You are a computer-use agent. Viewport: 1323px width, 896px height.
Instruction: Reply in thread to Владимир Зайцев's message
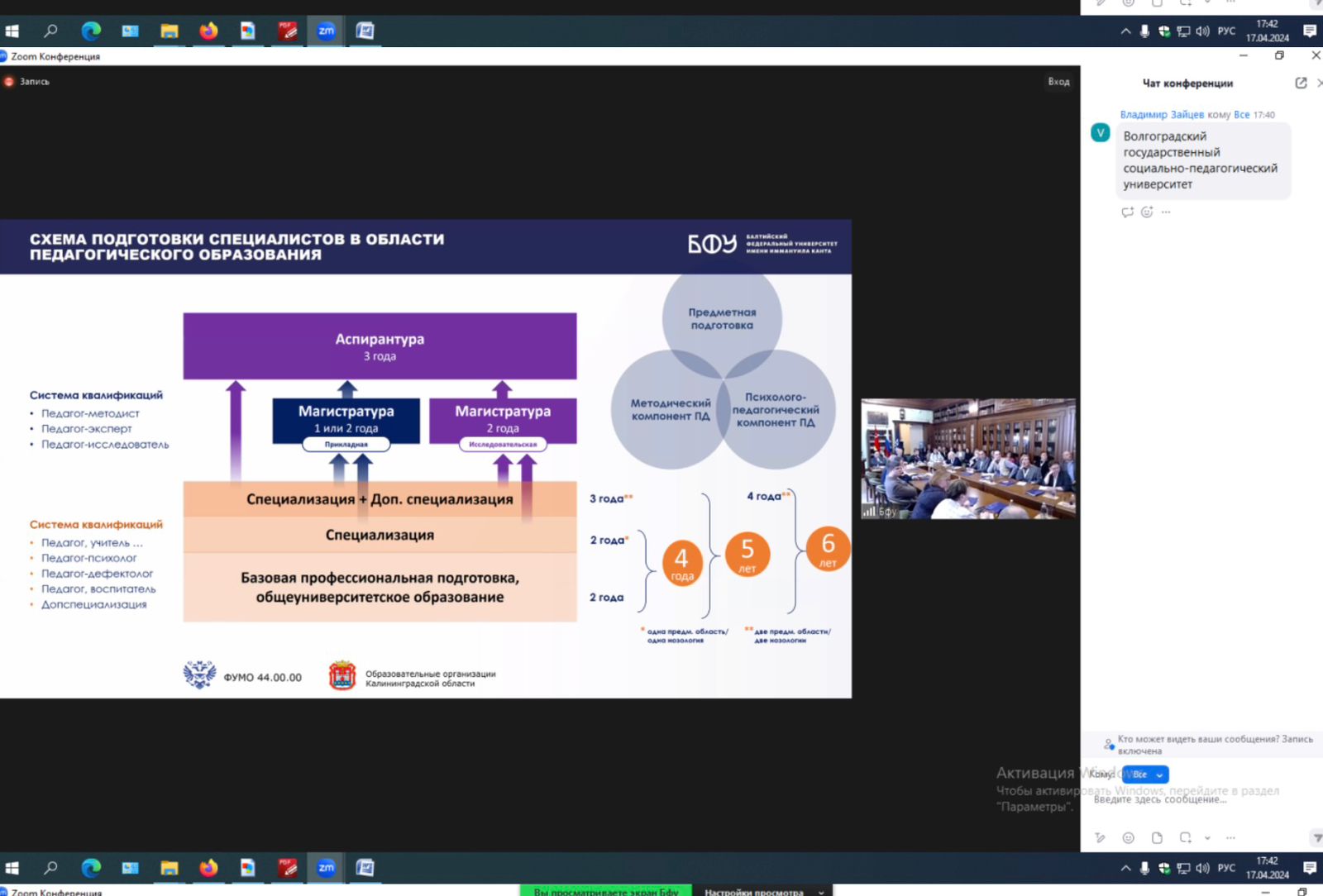1127,212
